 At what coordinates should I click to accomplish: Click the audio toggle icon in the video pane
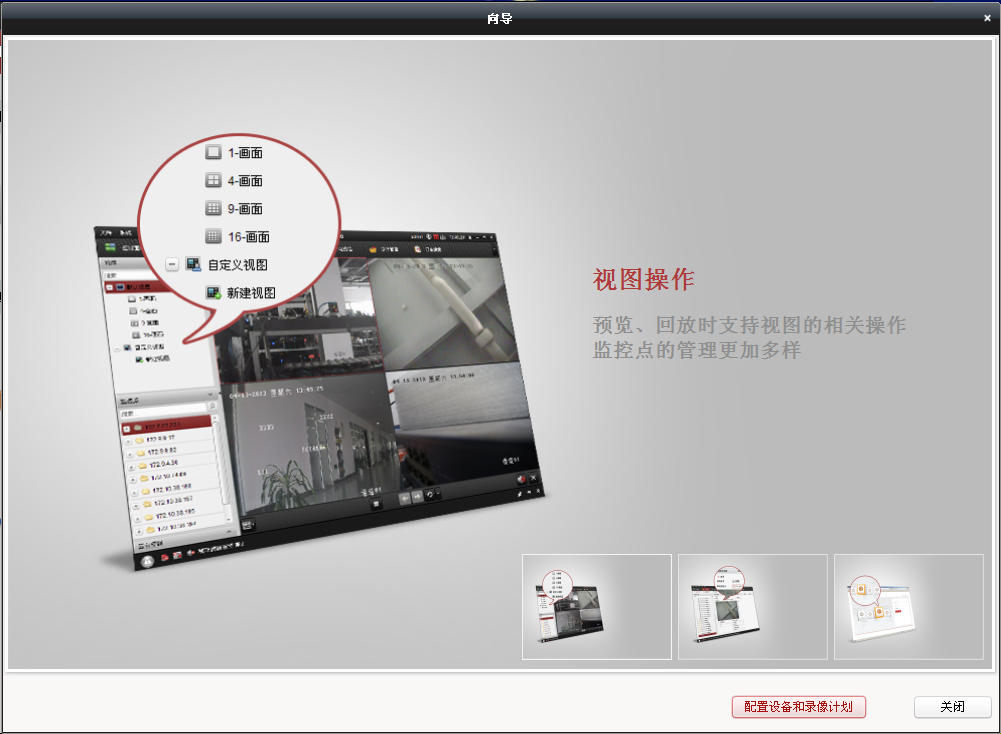522,479
